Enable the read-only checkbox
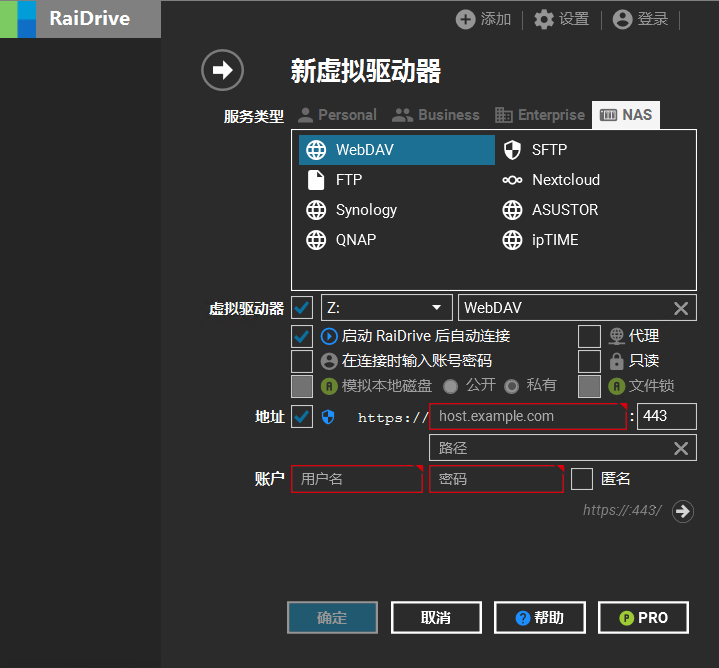This screenshot has height=668, width=719. 589,361
